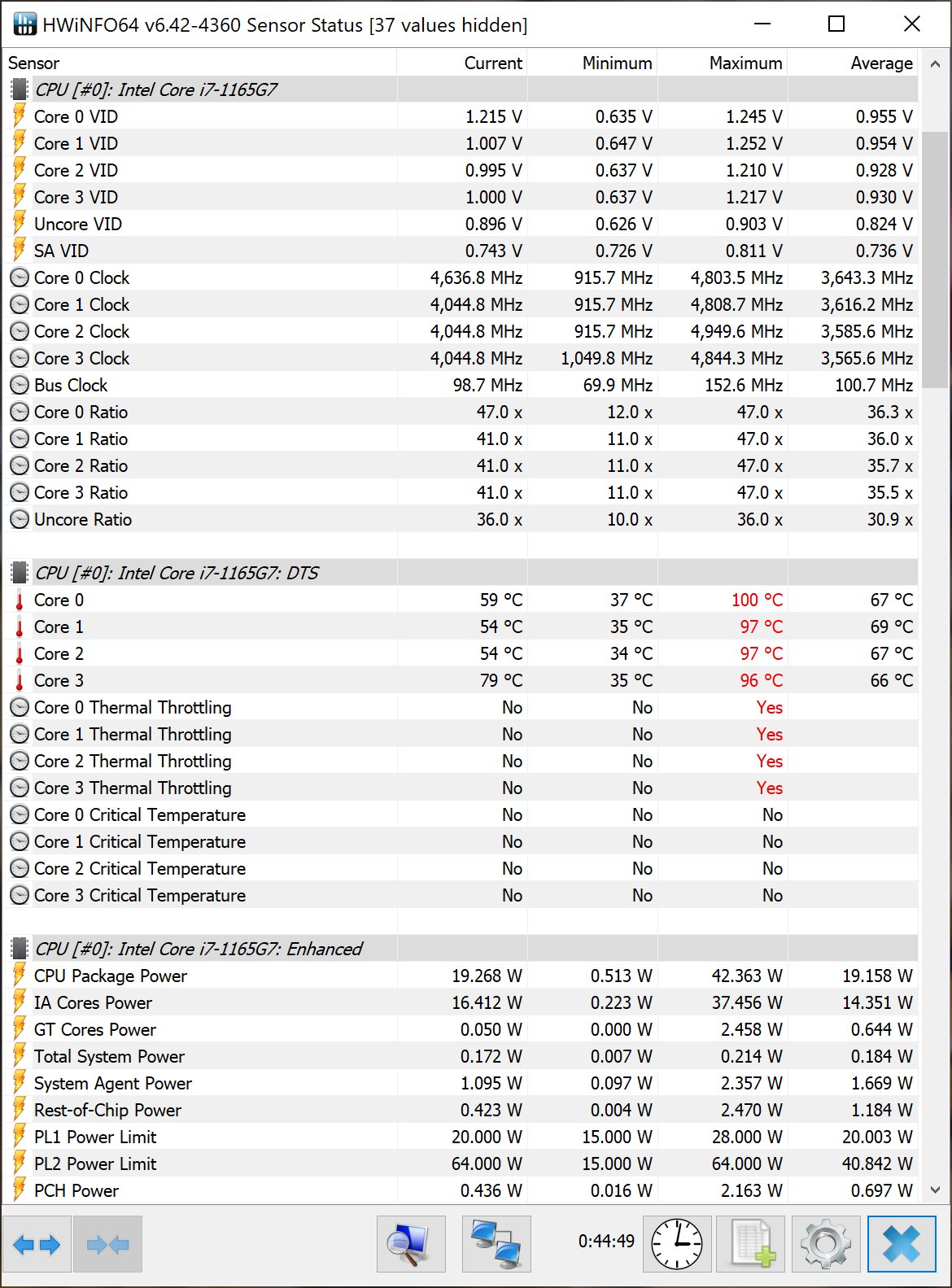Click the Maximum column header
The height and width of the screenshot is (1288, 952).
pos(745,63)
